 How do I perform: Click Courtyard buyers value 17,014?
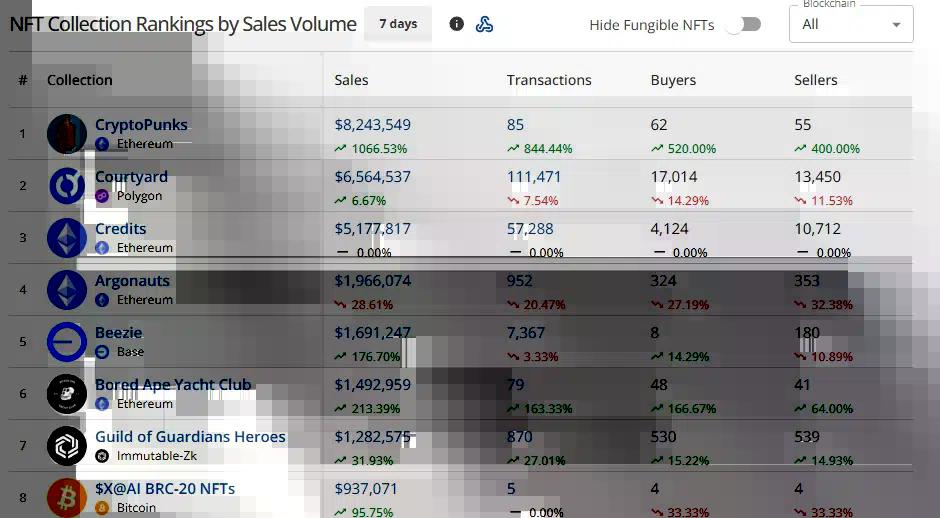tap(674, 177)
